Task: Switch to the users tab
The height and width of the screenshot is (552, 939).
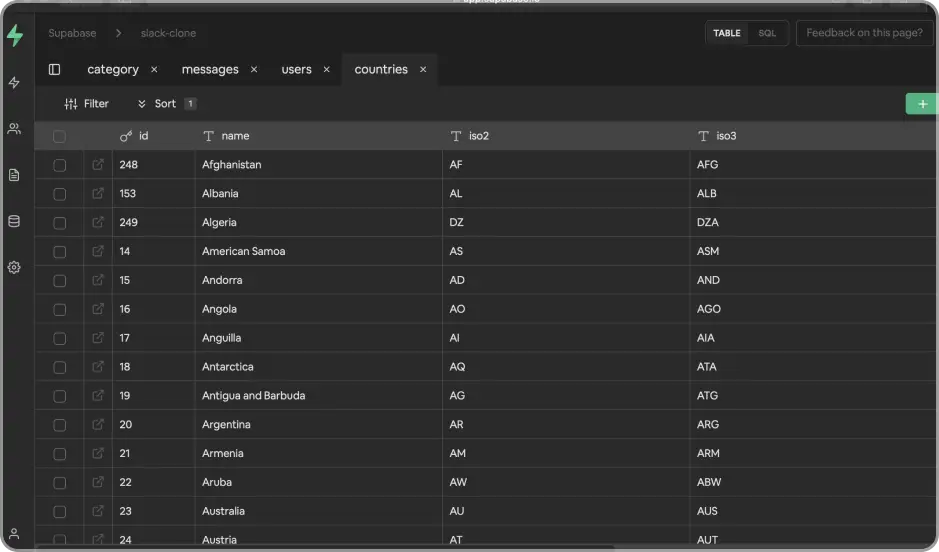Action: pyautogui.click(x=296, y=69)
